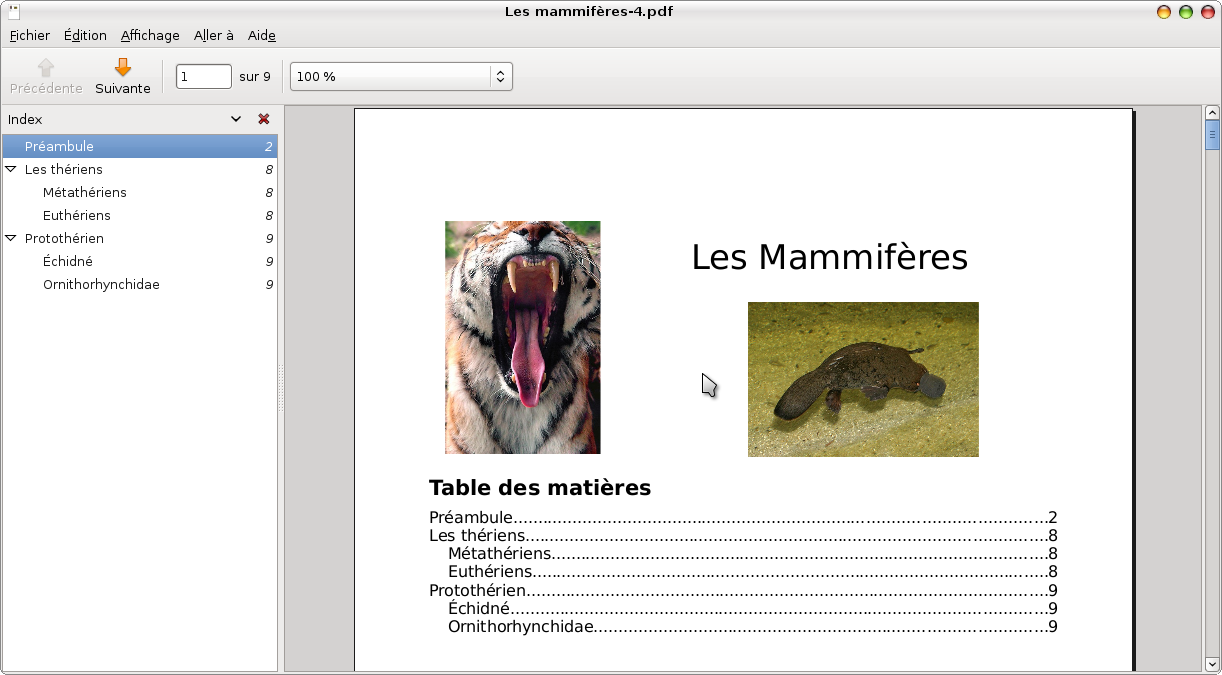The width and height of the screenshot is (1222, 675).
Task: Click the Les Mammifères document title
Action: [x=830, y=257]
